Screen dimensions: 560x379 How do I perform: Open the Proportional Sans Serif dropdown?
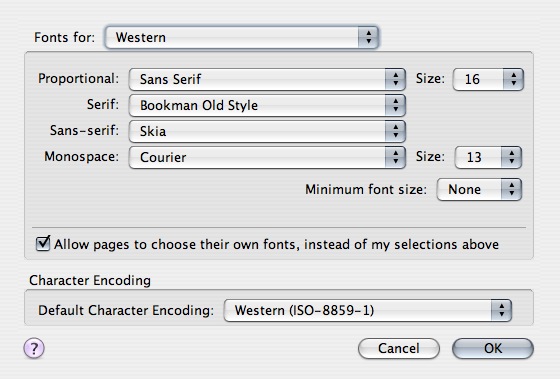coord(267,79)
